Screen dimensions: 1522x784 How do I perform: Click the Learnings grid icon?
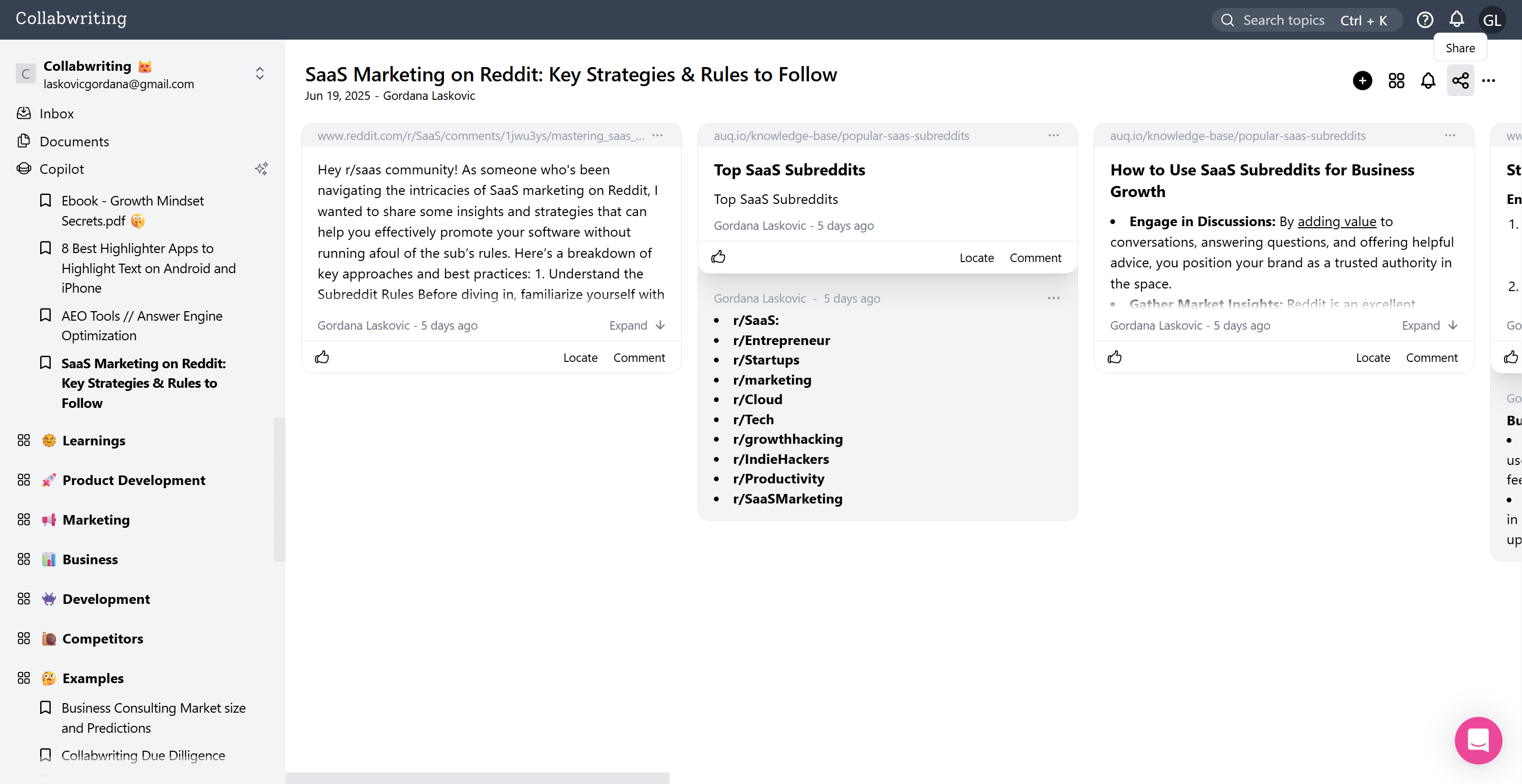coord(24,440)
